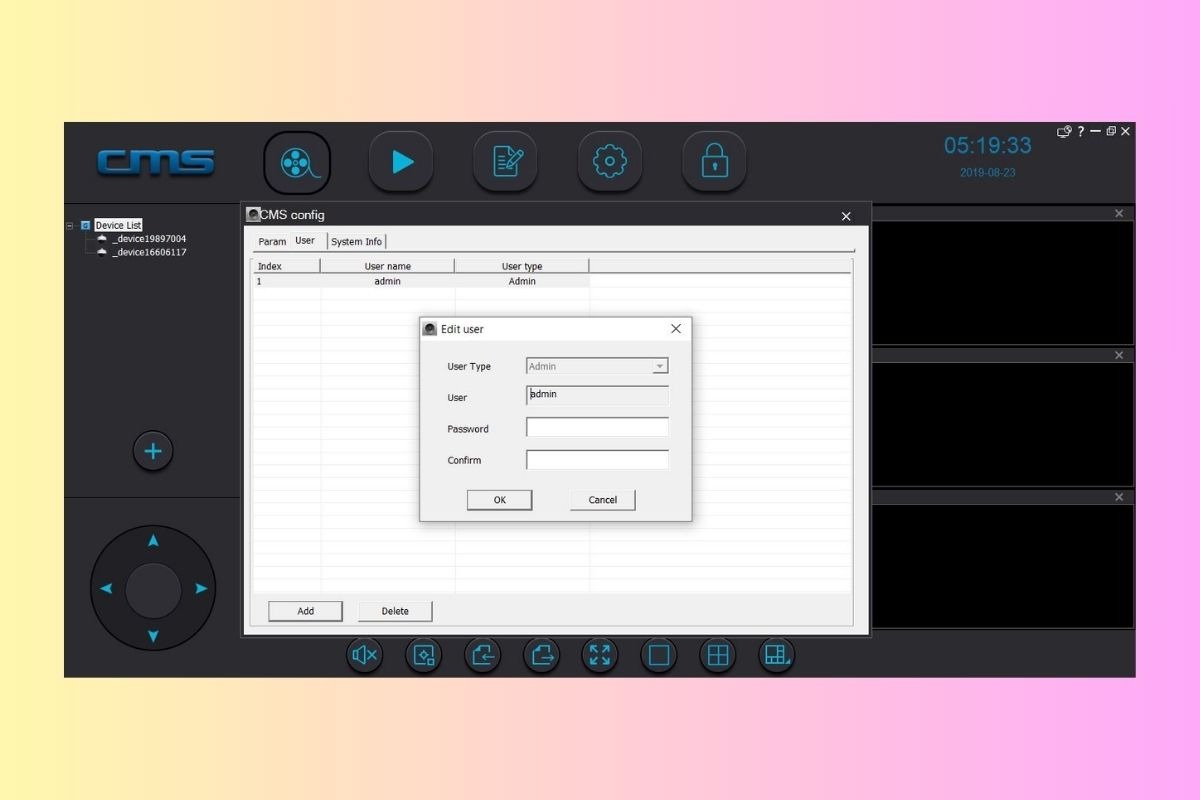Open the multi-window layout options icon
The image size is (1200, 800).
point(777,655)
